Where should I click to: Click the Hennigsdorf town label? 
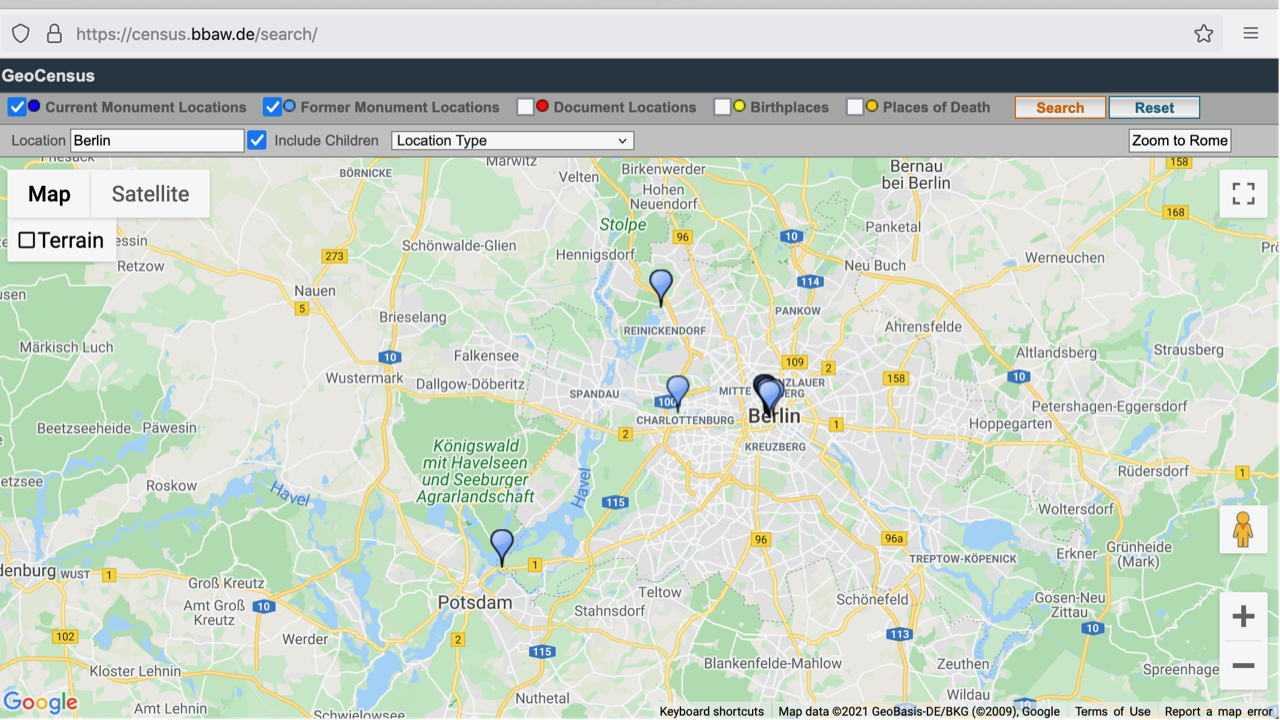597,255
